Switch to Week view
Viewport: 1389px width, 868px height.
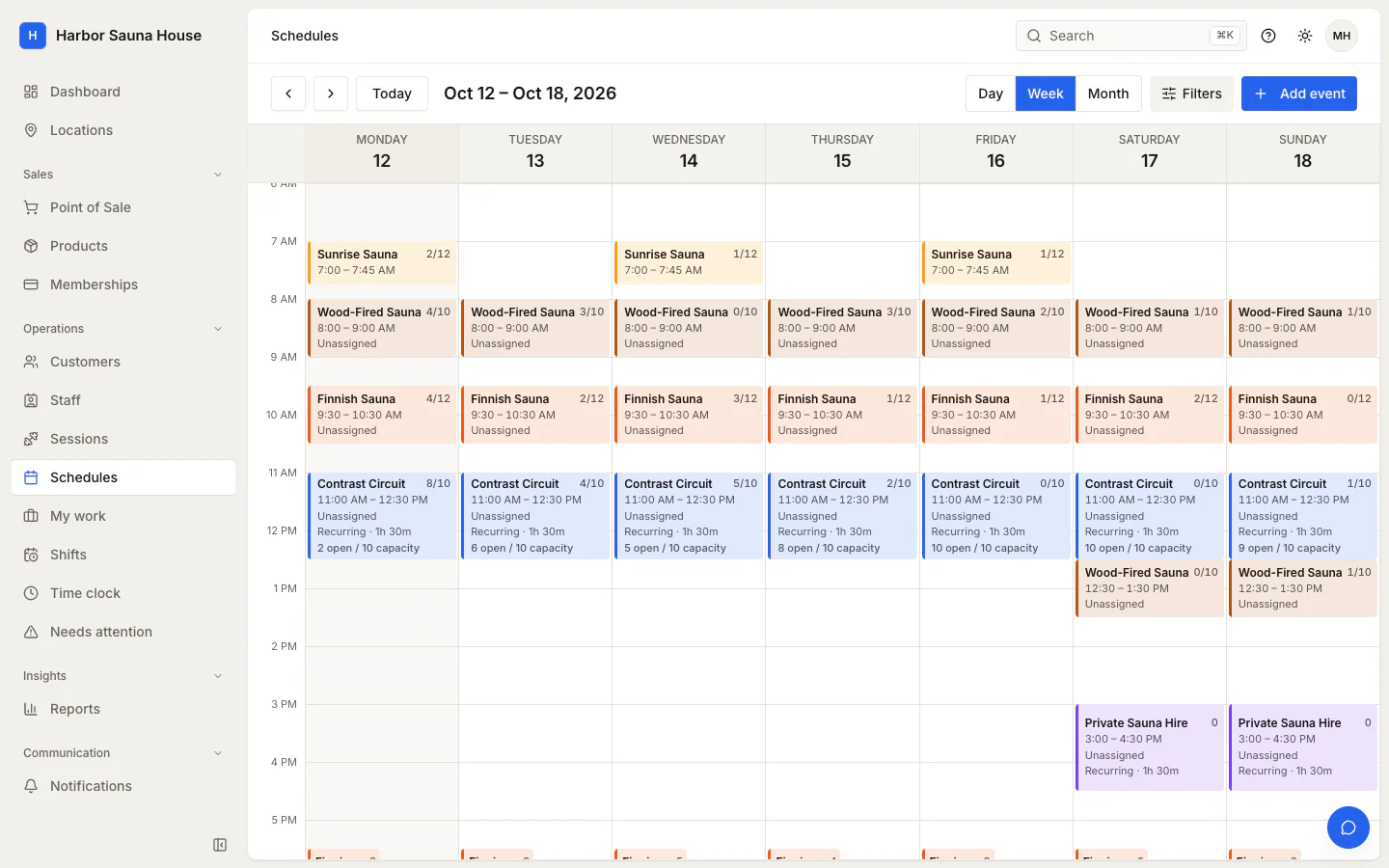(1046, 94)
